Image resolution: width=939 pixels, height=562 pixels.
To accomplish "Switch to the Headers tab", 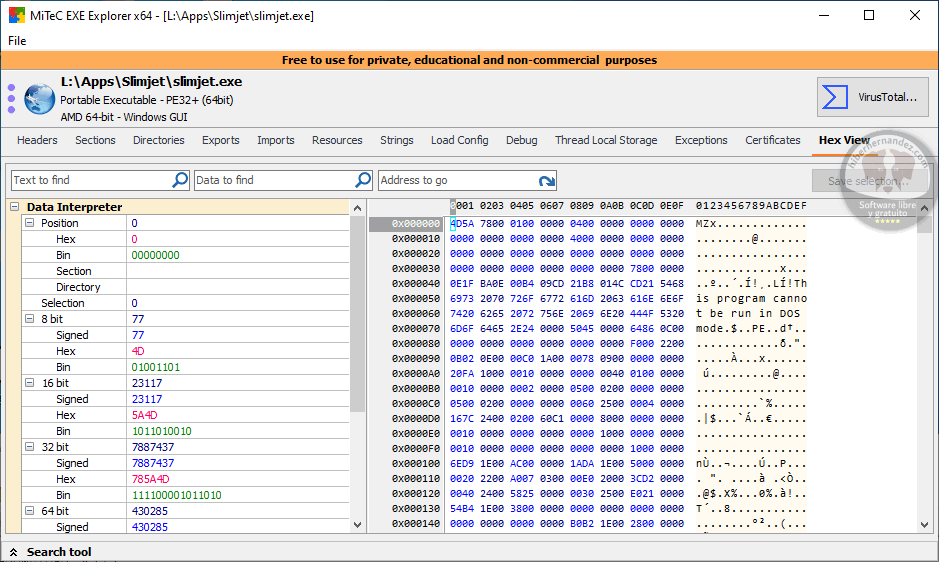I will pos(37,140).
